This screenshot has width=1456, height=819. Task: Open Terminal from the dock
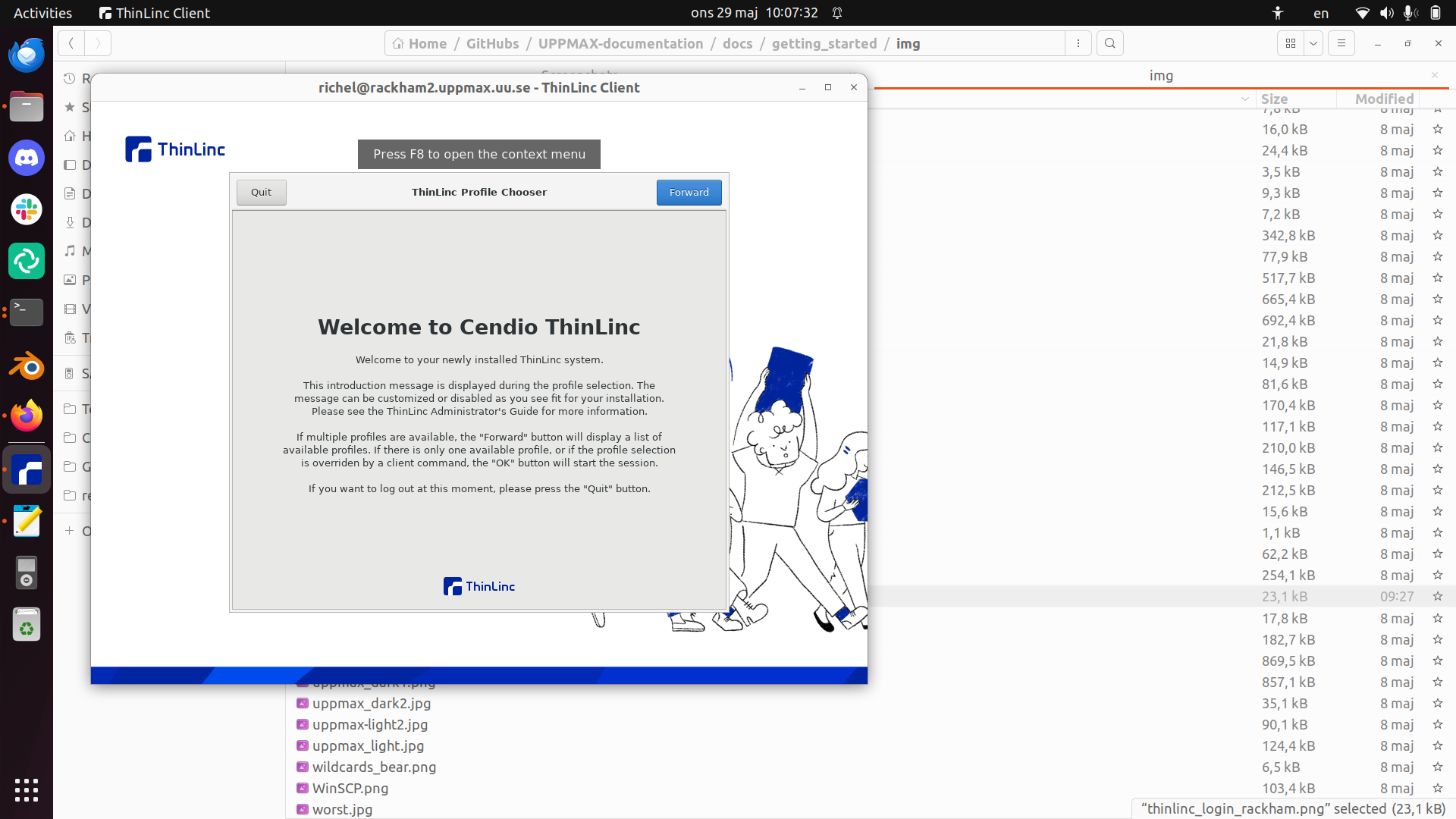point(27,312)
